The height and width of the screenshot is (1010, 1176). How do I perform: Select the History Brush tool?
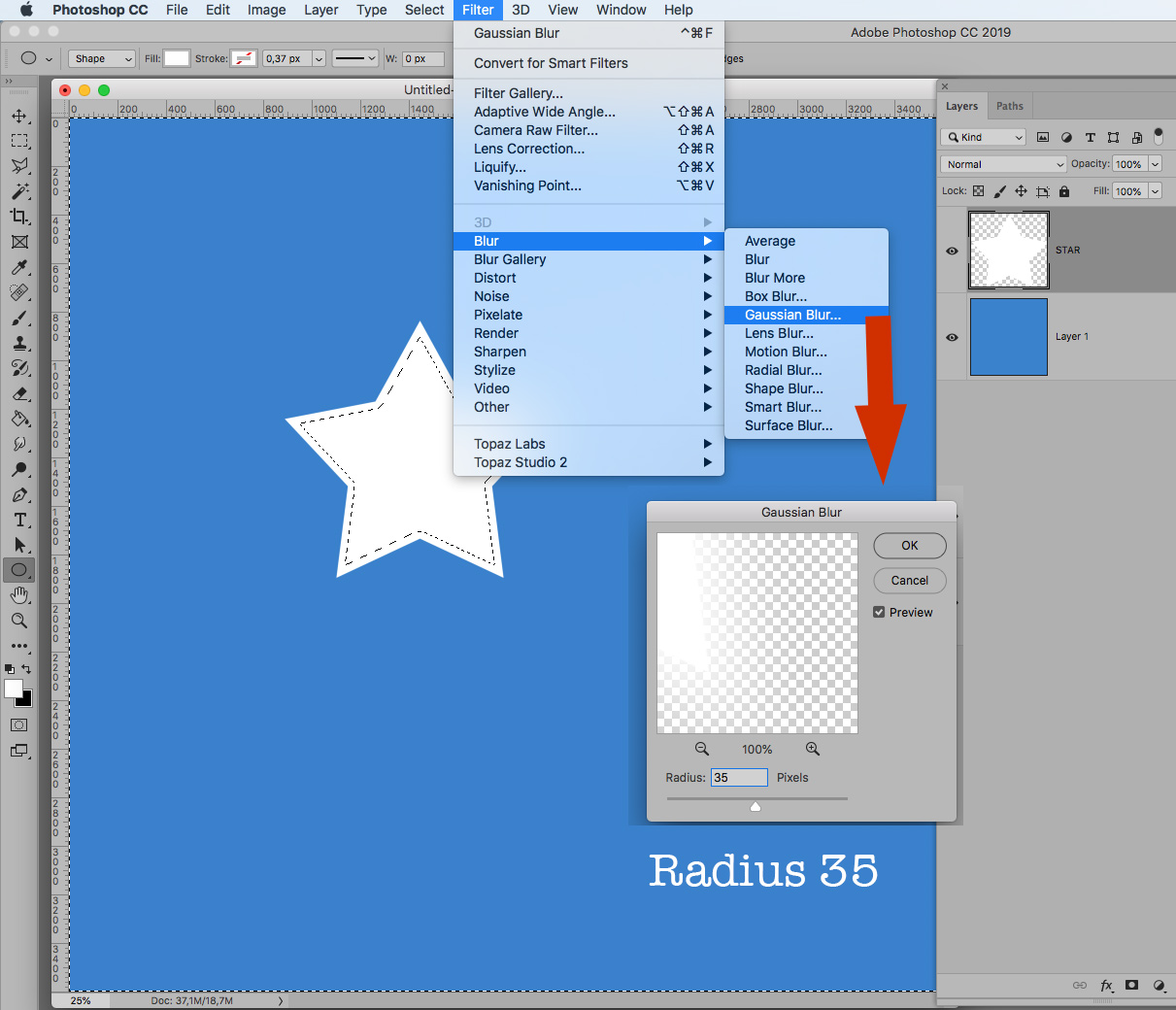click(x=19, y=368)
